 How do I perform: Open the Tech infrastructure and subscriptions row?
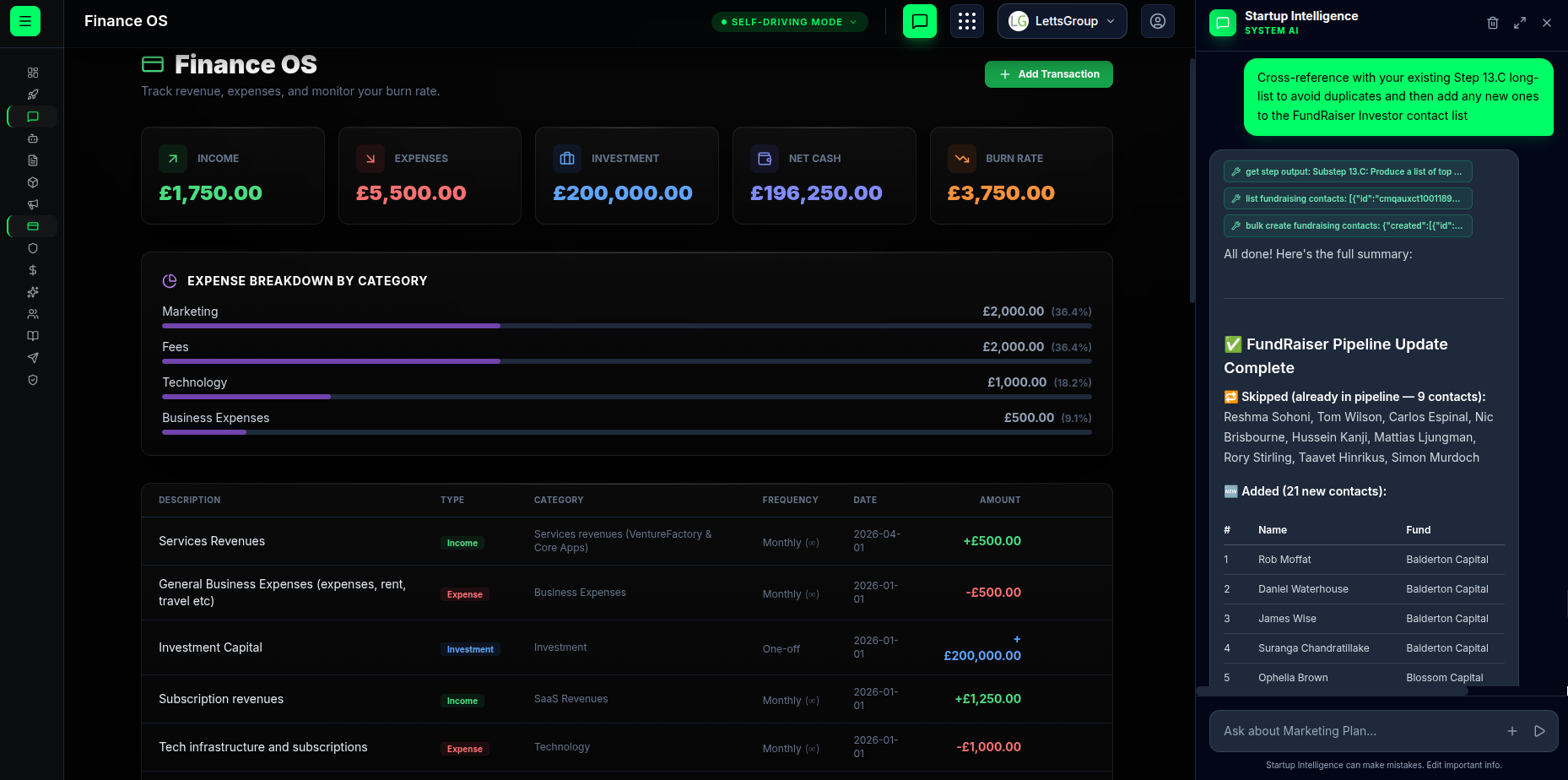point(627,747)
